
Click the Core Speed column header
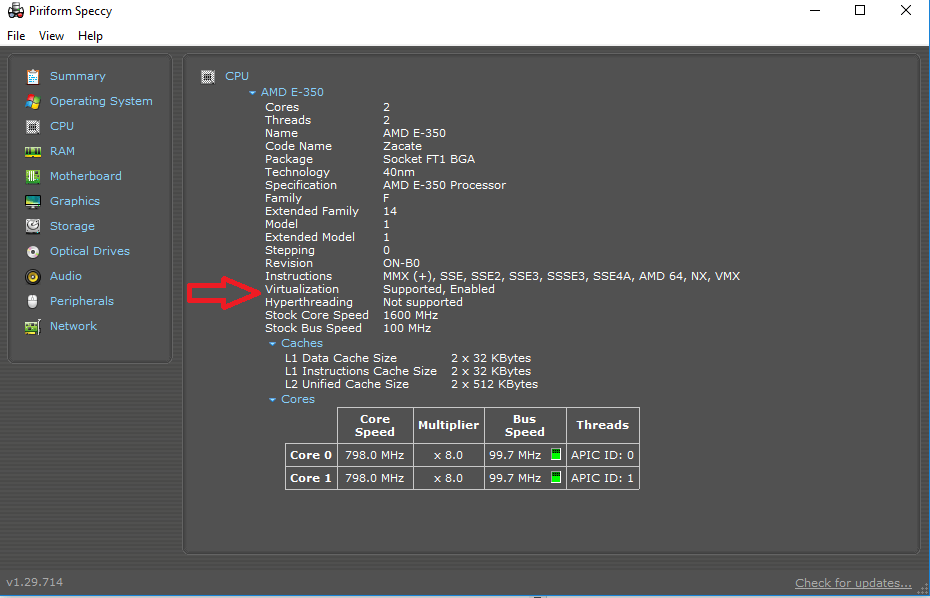tap(375, 425)
